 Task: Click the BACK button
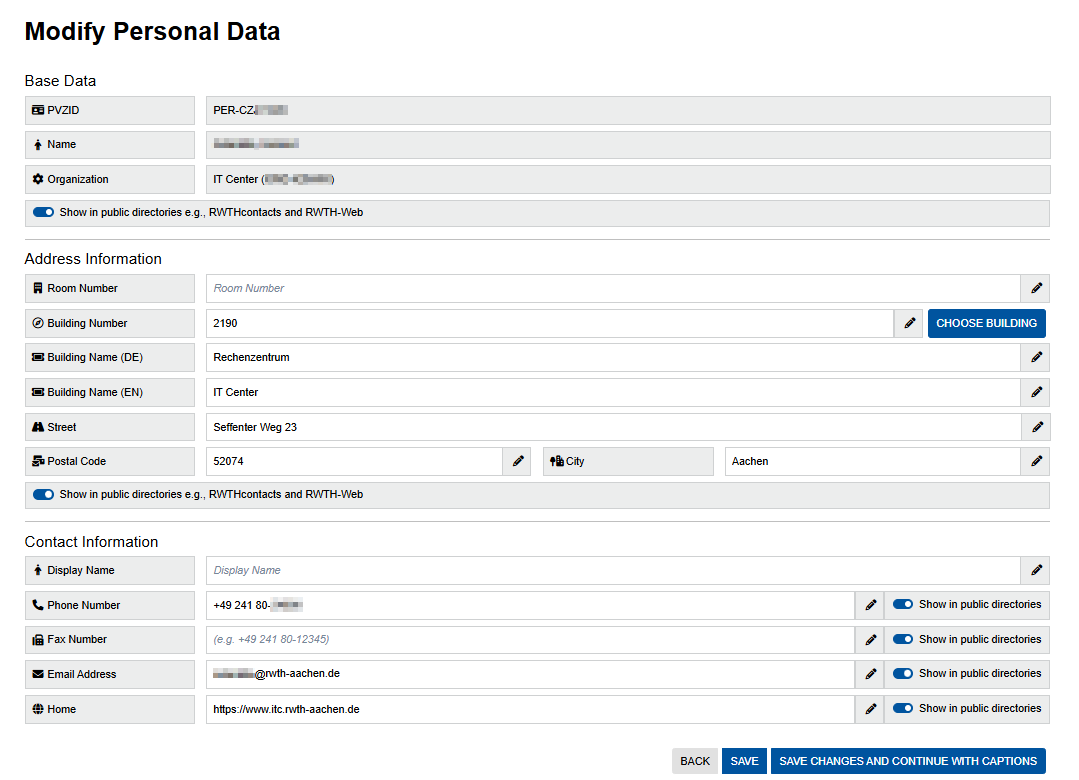pyautogui.click(x=695, y=761)
